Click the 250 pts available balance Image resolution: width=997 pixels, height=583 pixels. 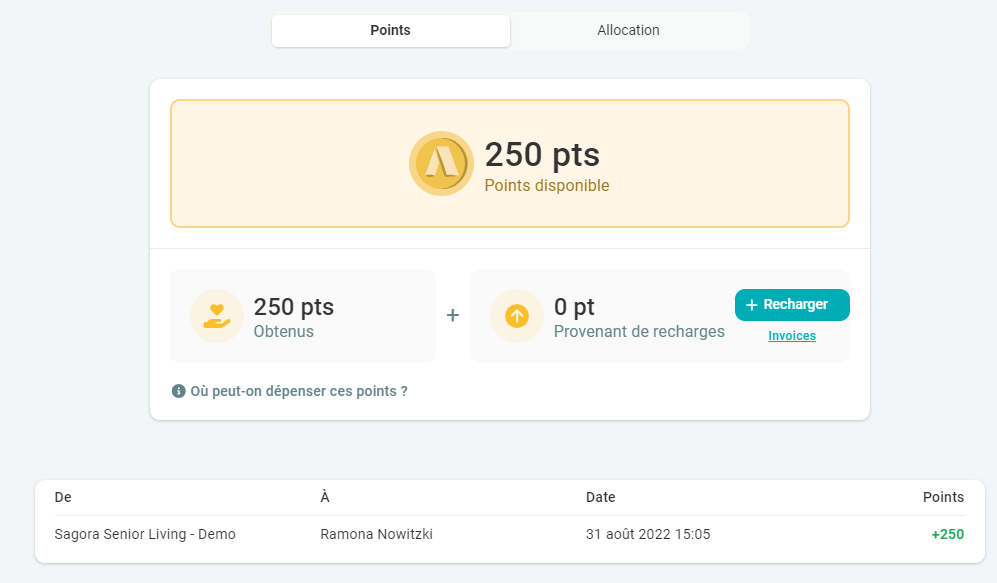pos(542,155)
